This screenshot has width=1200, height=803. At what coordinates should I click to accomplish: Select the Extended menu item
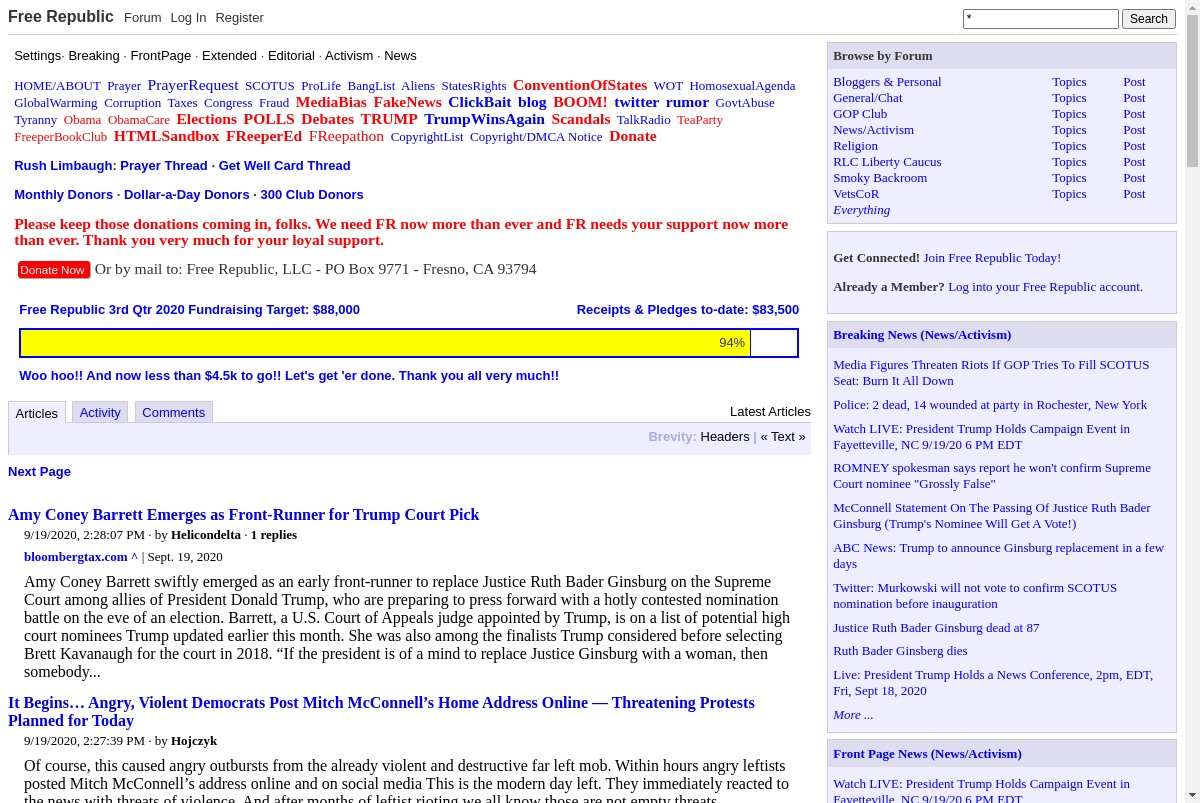(x=229, y=56)
